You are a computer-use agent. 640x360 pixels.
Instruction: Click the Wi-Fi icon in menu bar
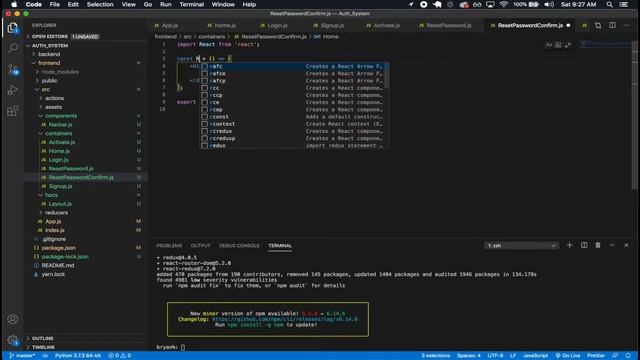point(504,4)
